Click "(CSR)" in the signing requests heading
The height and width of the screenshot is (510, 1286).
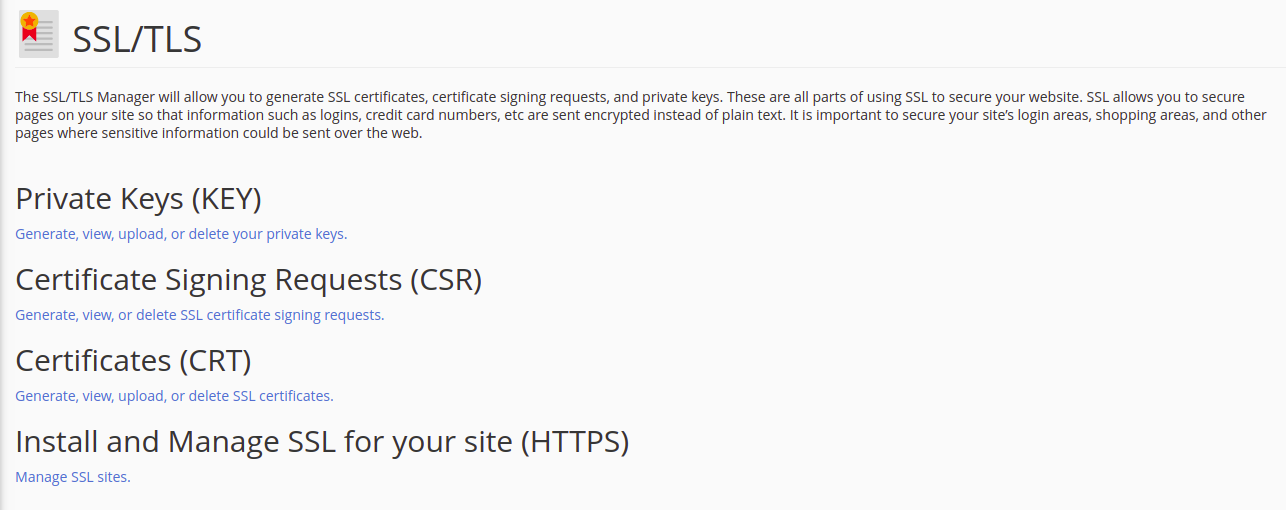tap(446, 280)
